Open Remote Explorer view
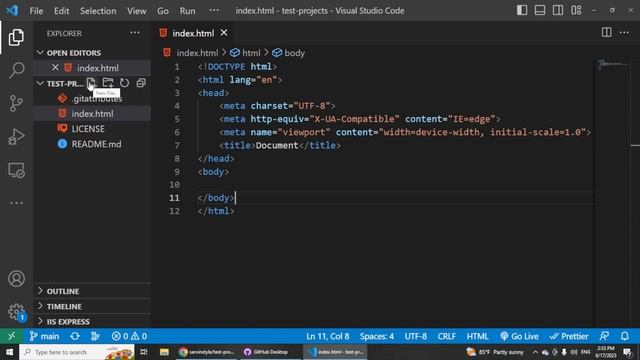Screen dimensions: 640x360 coord(16,170)
